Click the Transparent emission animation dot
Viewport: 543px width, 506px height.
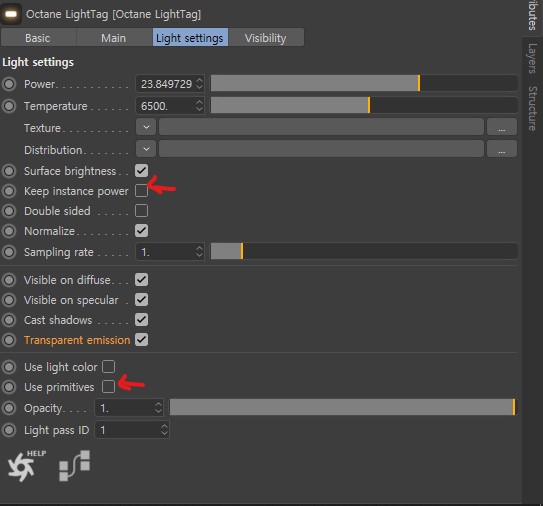[x=9, y=340]
